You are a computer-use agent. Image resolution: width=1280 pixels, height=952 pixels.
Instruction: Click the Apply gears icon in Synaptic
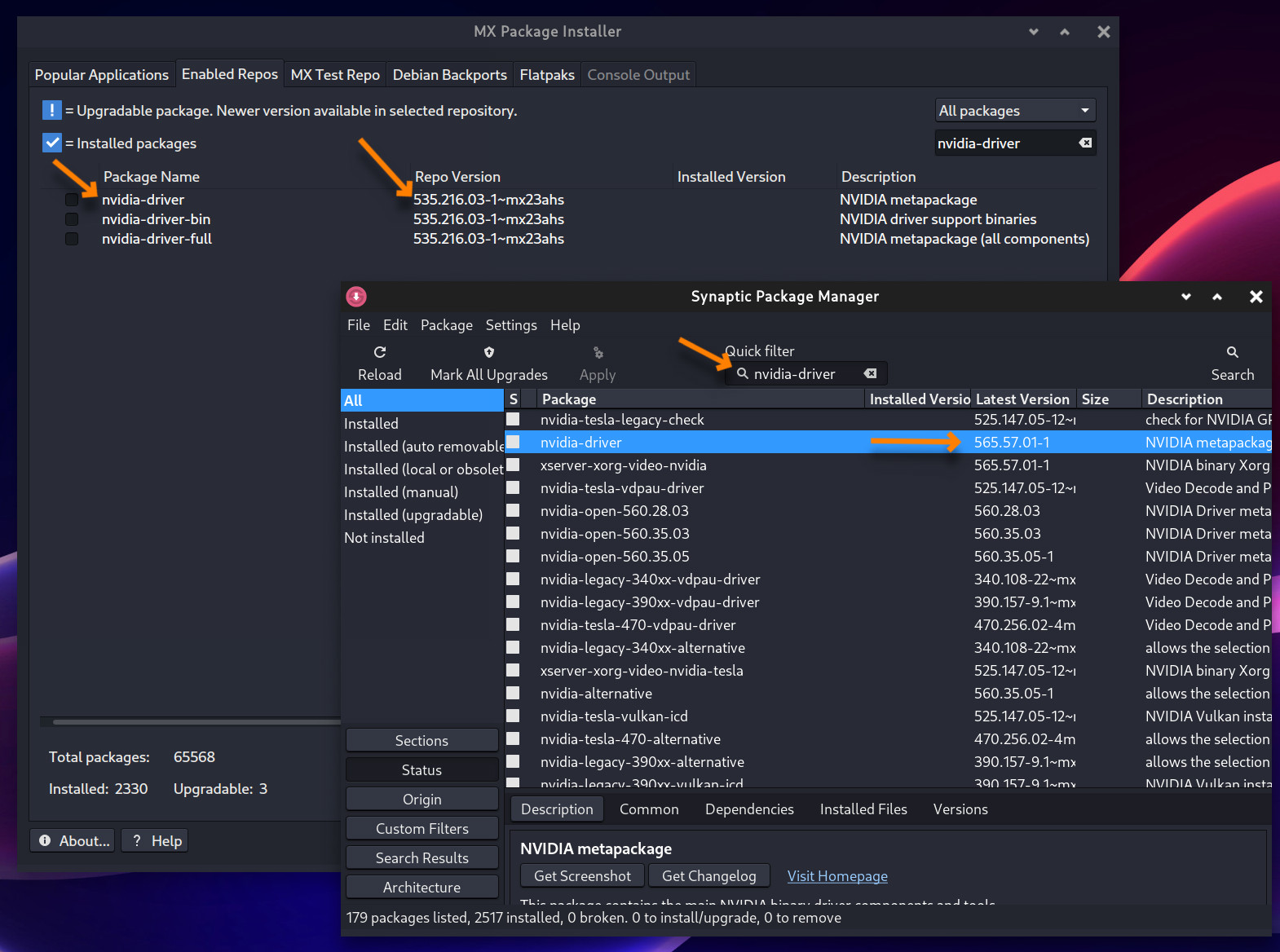(x=598, y=353)
